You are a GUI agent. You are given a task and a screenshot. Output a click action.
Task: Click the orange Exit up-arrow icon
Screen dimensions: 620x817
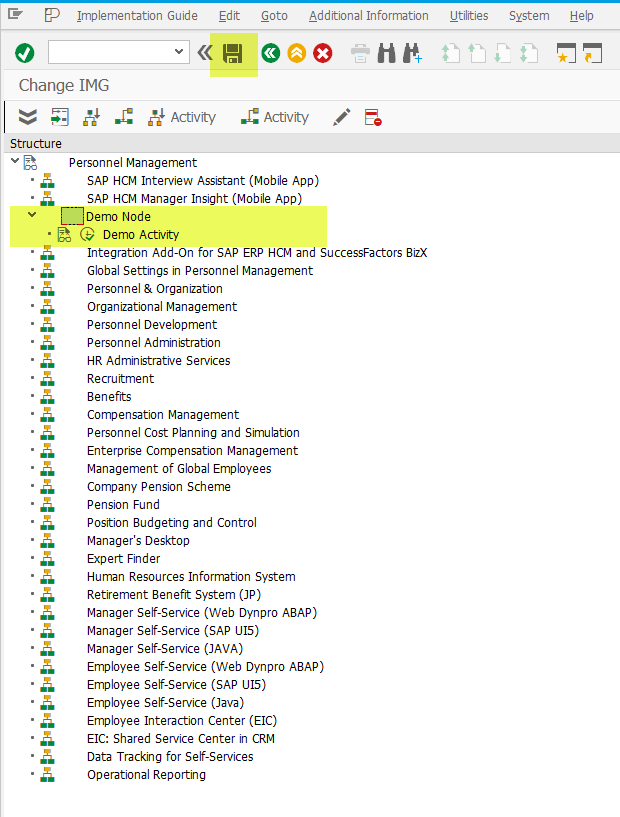(296, 53)
